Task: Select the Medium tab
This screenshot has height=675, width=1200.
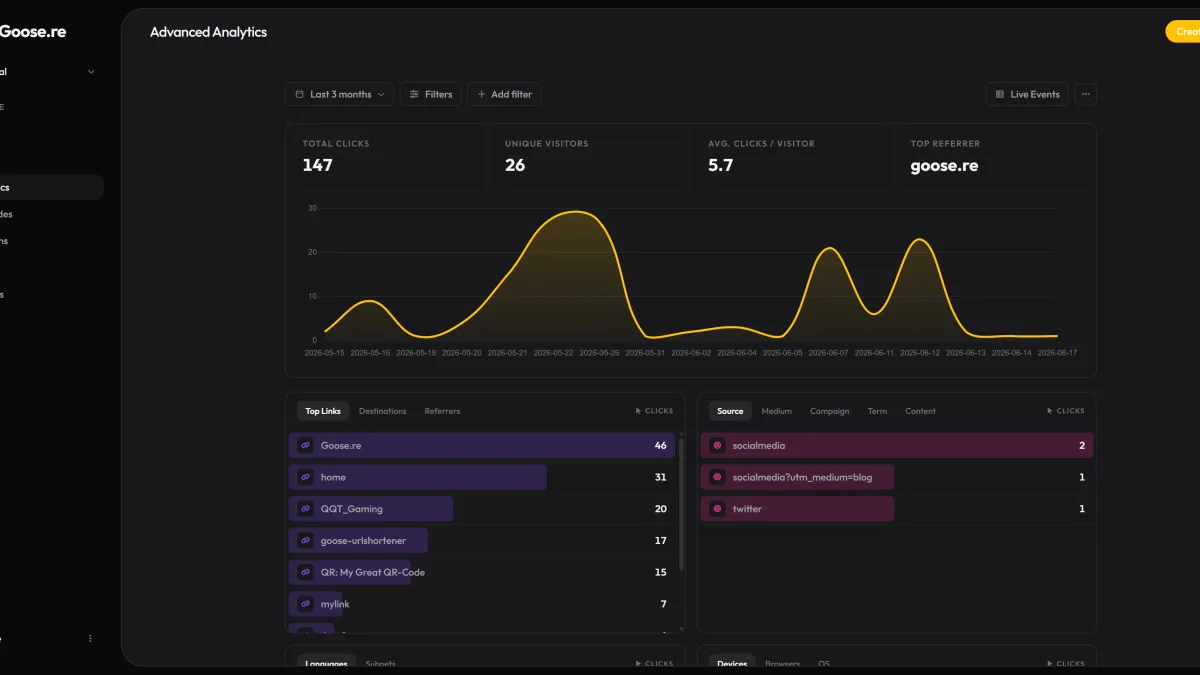Action: 777,411
